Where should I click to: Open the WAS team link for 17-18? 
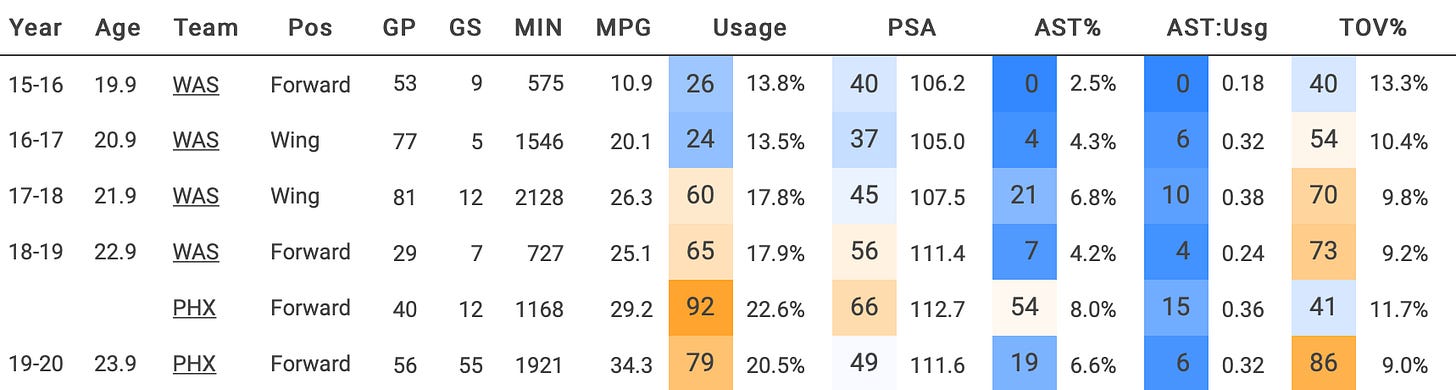click(195, 197)
